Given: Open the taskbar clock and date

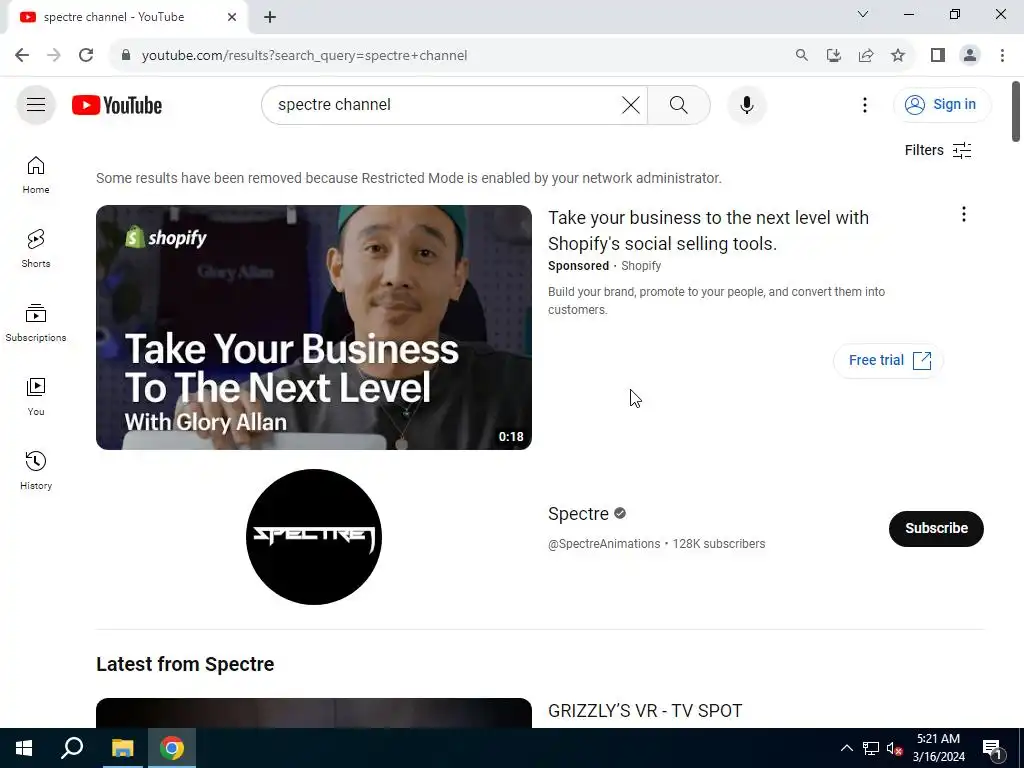Looking at the screenshot, I should pyautogui.click(x=938, y=748).
